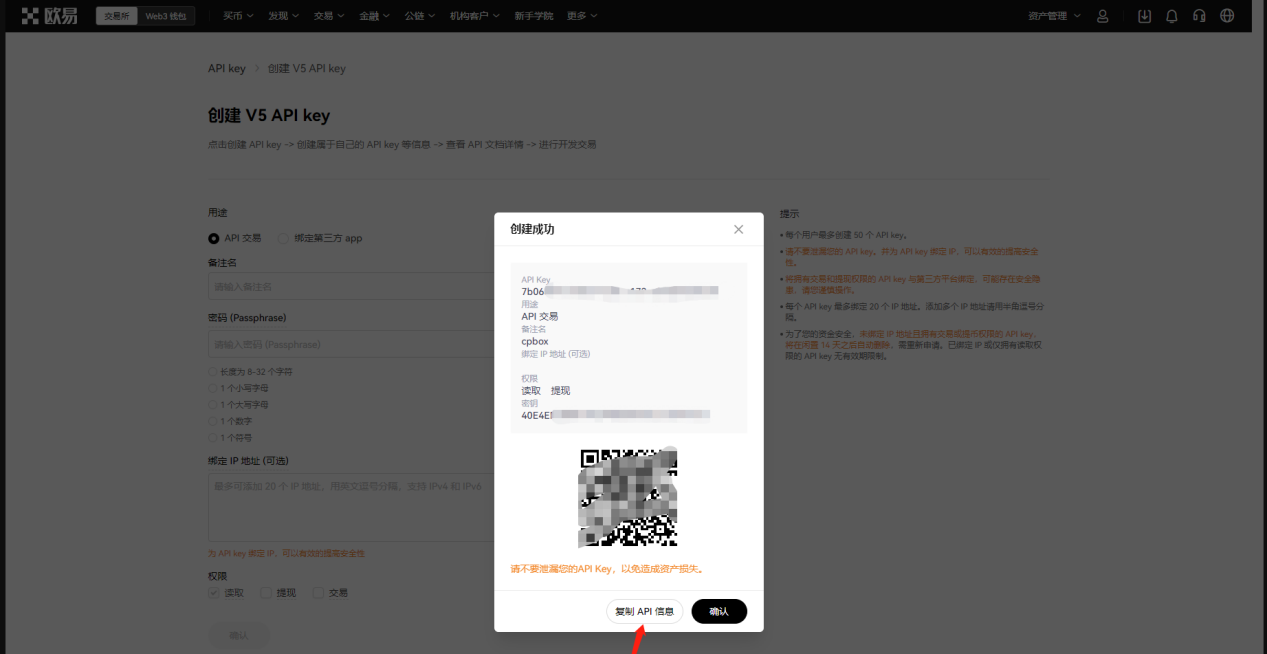This screenshot has height=654, width=1267.
Task: Click the 长度为 8-32 个字符 requirement text
Action: 255,372
